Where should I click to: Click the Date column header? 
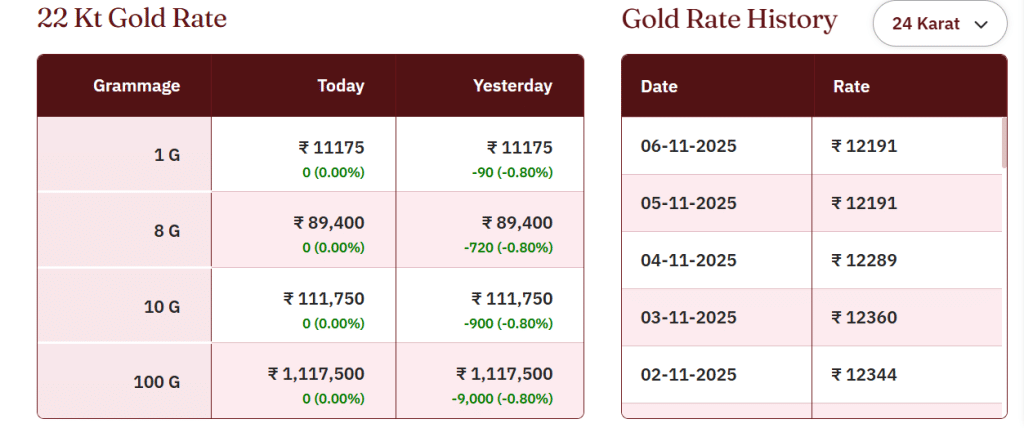659,87
